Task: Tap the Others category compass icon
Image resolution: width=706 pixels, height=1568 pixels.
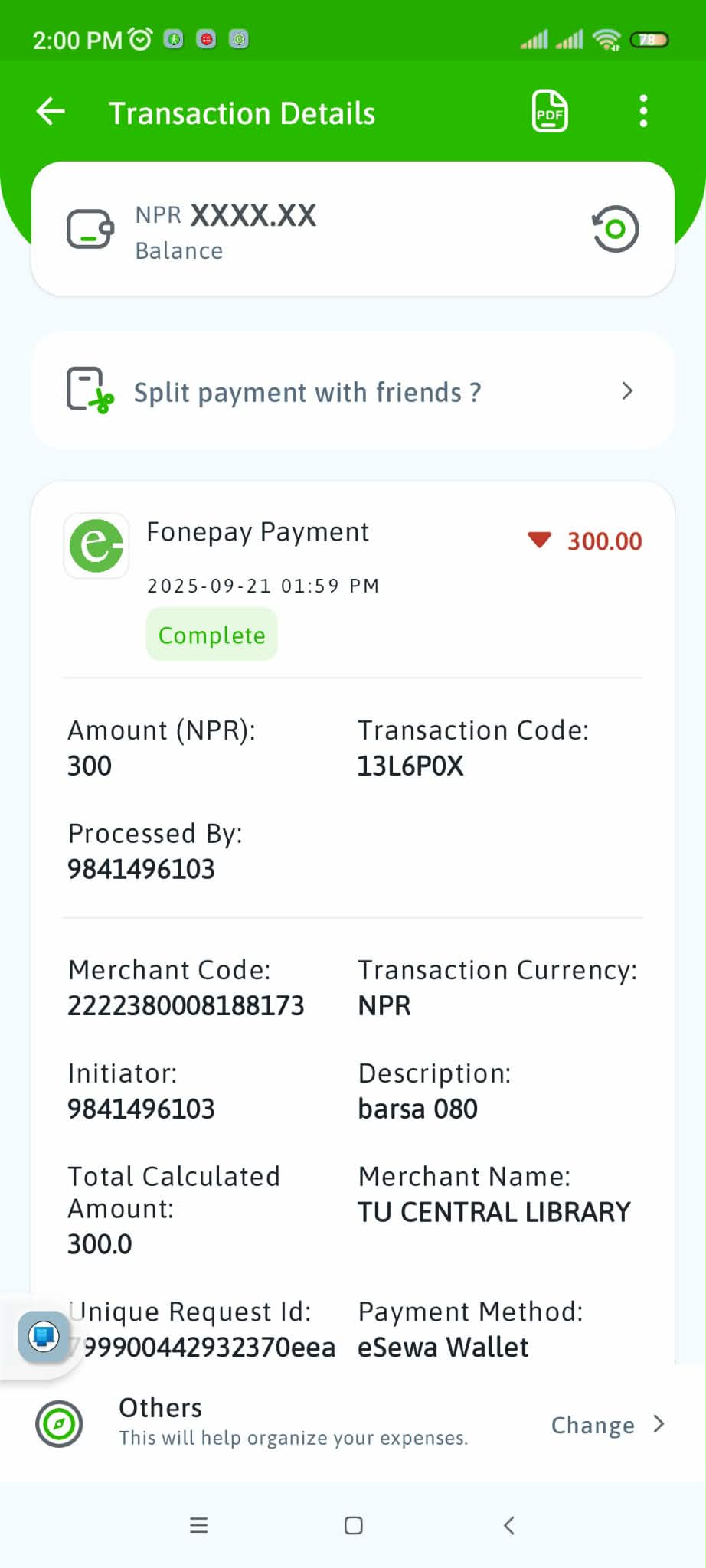Action: coord(59,1423)
